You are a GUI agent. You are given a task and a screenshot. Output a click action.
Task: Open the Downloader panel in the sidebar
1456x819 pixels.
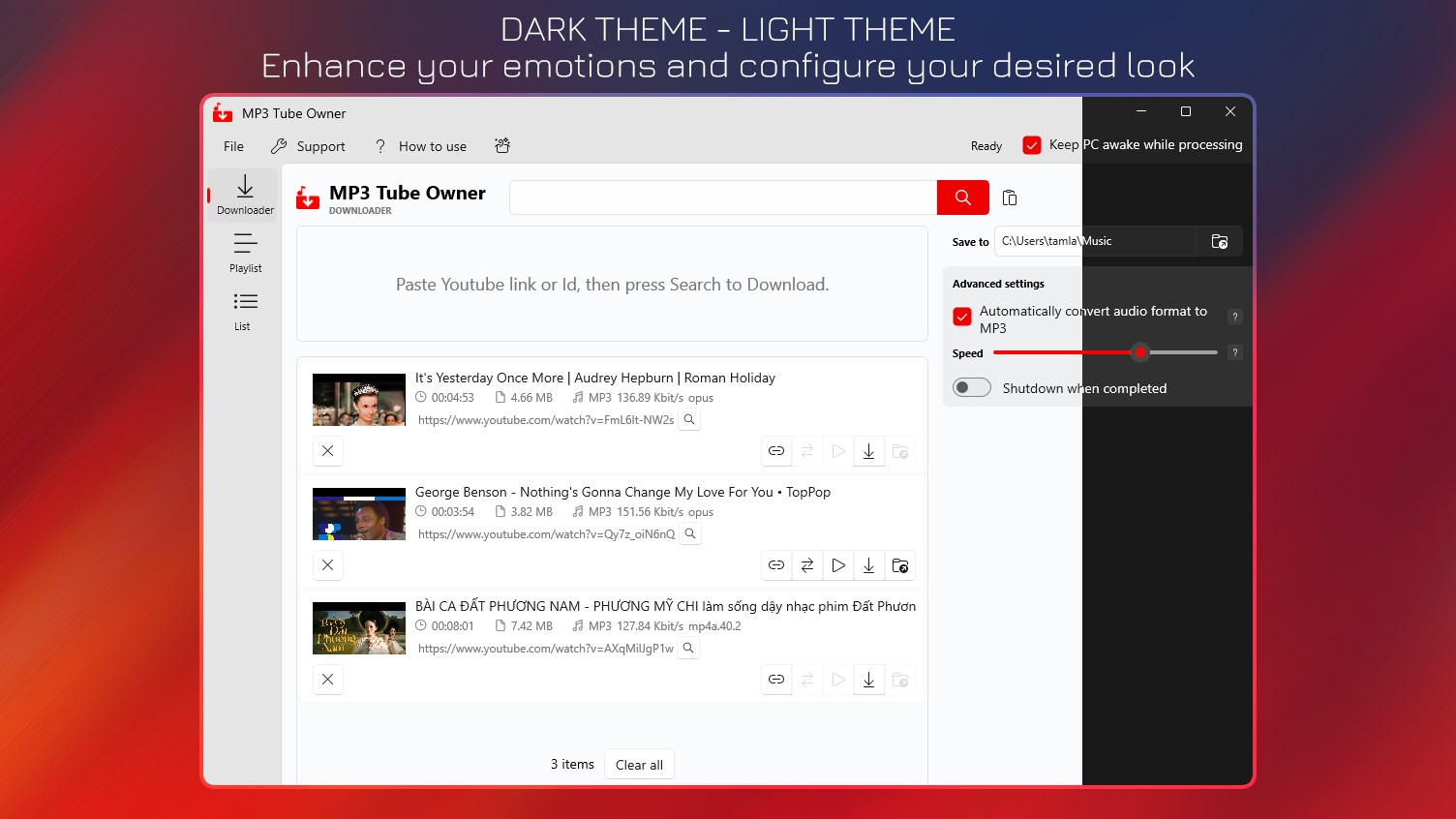tap(243, 194)
